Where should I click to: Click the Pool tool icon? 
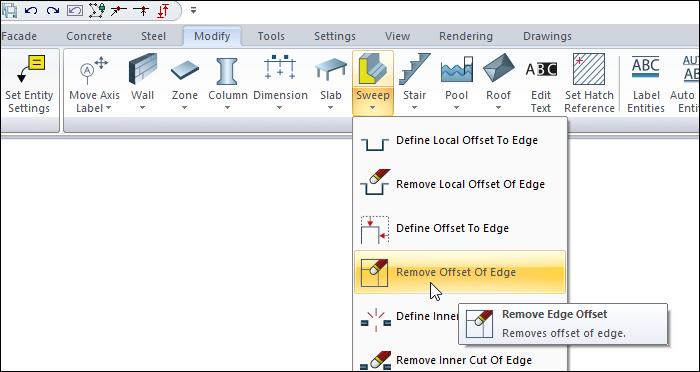tap(457, 69)
